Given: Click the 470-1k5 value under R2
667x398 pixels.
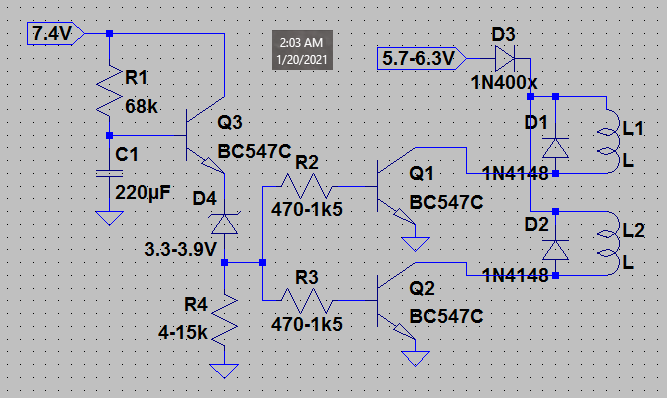Looking at the screenshot, I should pos(307,209).
